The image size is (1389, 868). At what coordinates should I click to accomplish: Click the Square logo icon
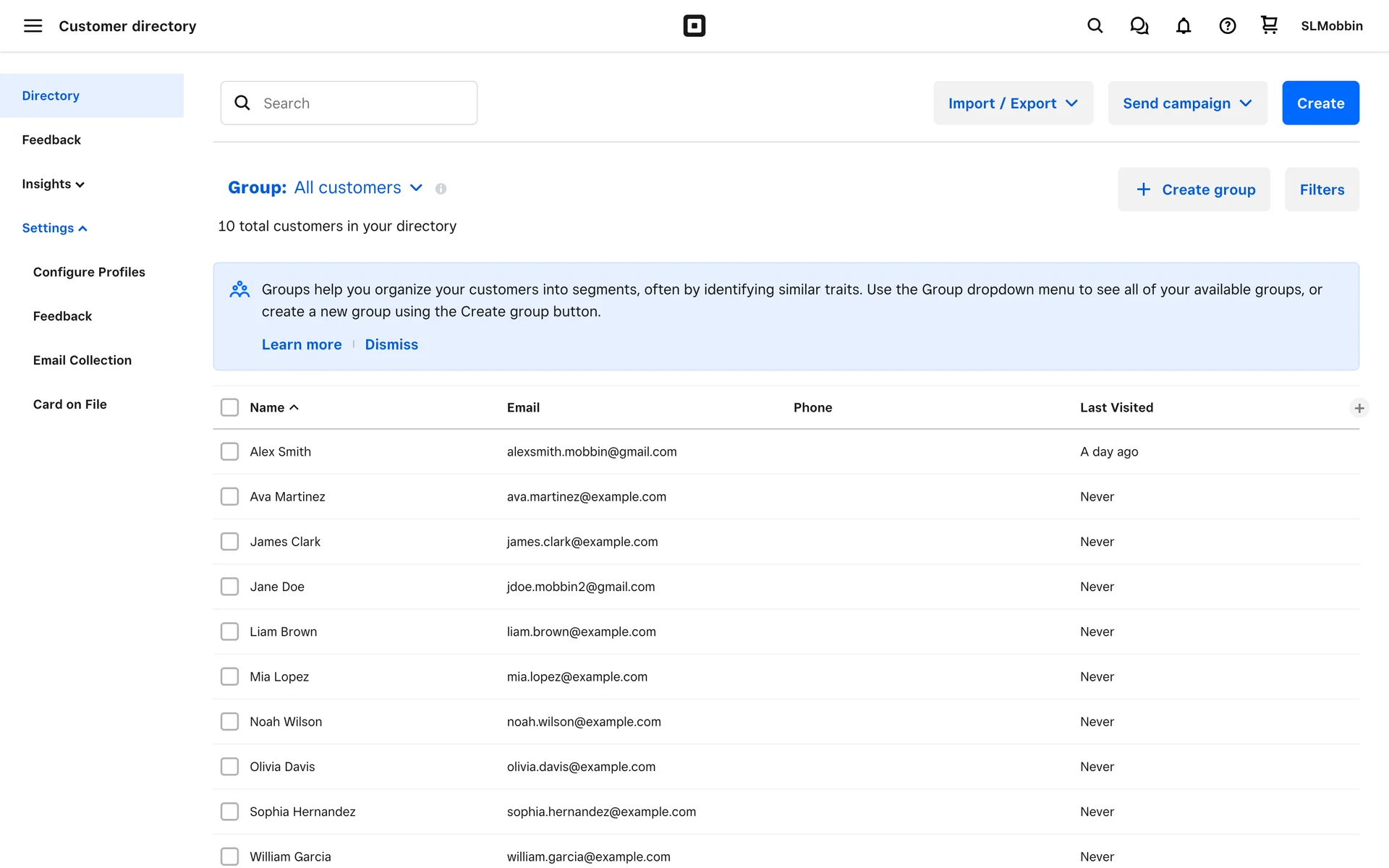(x=694, y=26)
